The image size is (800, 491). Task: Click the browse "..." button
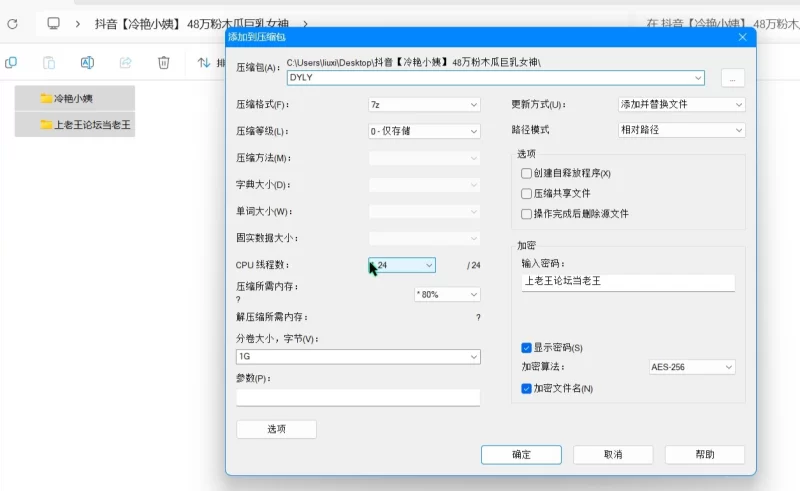click(x=733, y=79)
